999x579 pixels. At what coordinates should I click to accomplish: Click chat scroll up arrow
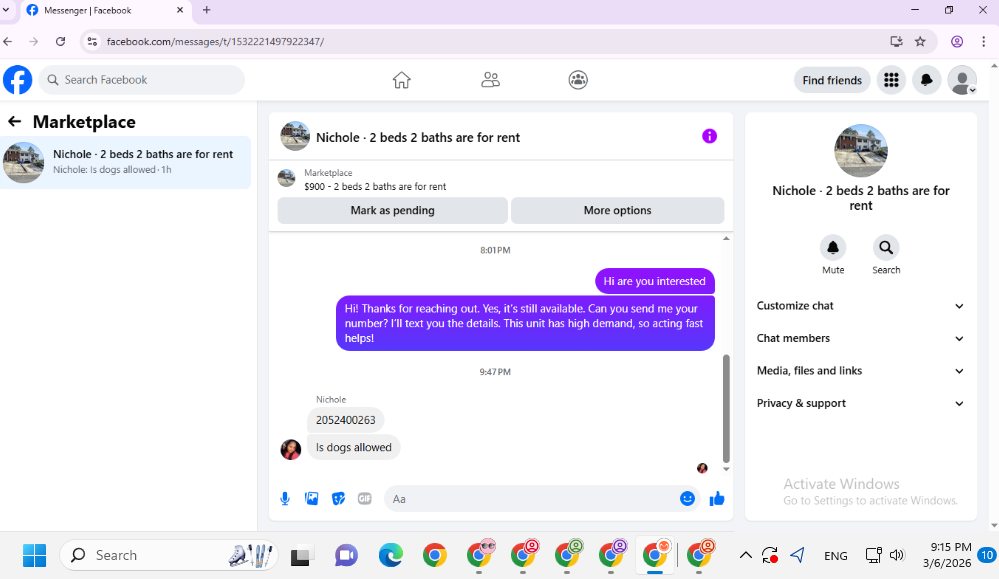(x=726, y=238)
